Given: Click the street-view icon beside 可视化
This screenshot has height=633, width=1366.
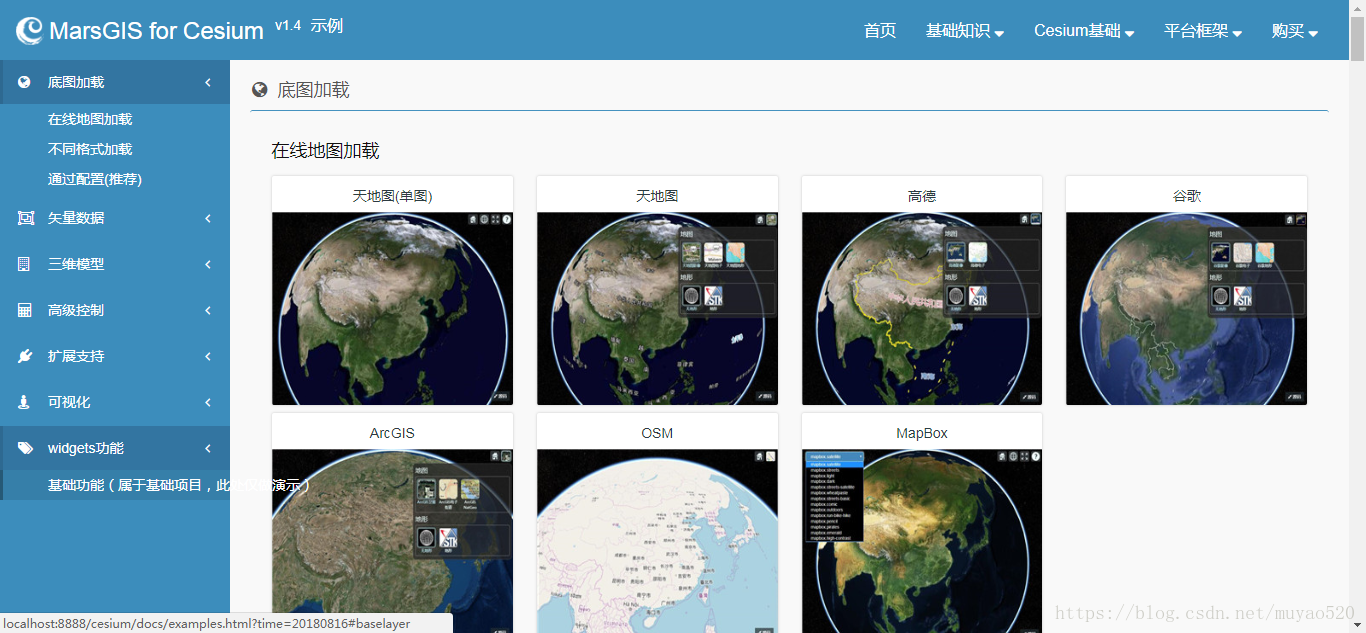Looking at the screenshot, I should click(24, 402).
